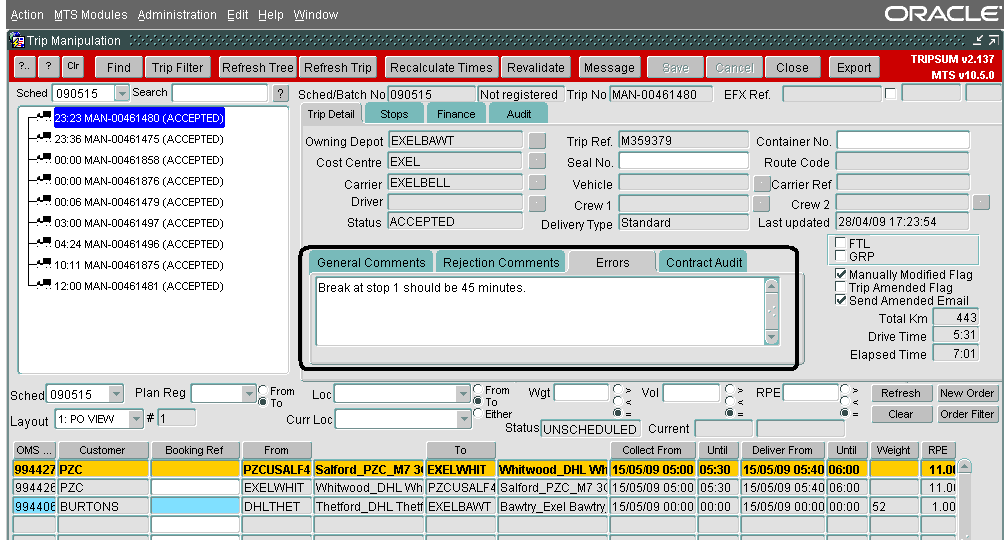Tick the GRP checkbox
1004x540 pixels.
pos(841,256)
